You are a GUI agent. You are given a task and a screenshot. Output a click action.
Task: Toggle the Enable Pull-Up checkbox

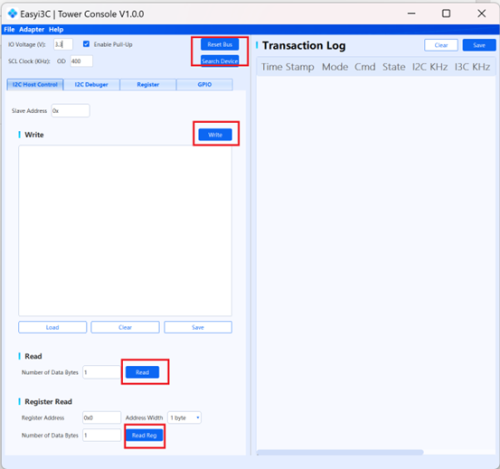pyautogui.click(x=86, y=44)
